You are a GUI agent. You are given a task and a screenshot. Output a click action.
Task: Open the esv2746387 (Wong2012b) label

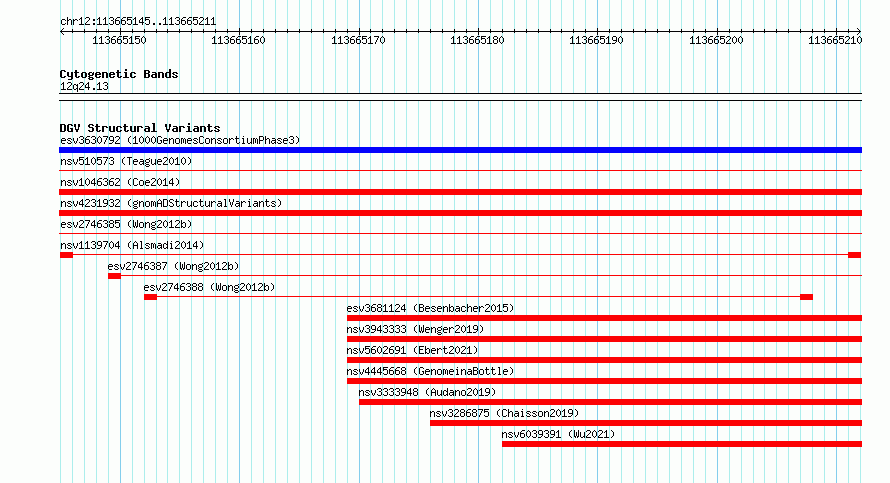(173, 266)
